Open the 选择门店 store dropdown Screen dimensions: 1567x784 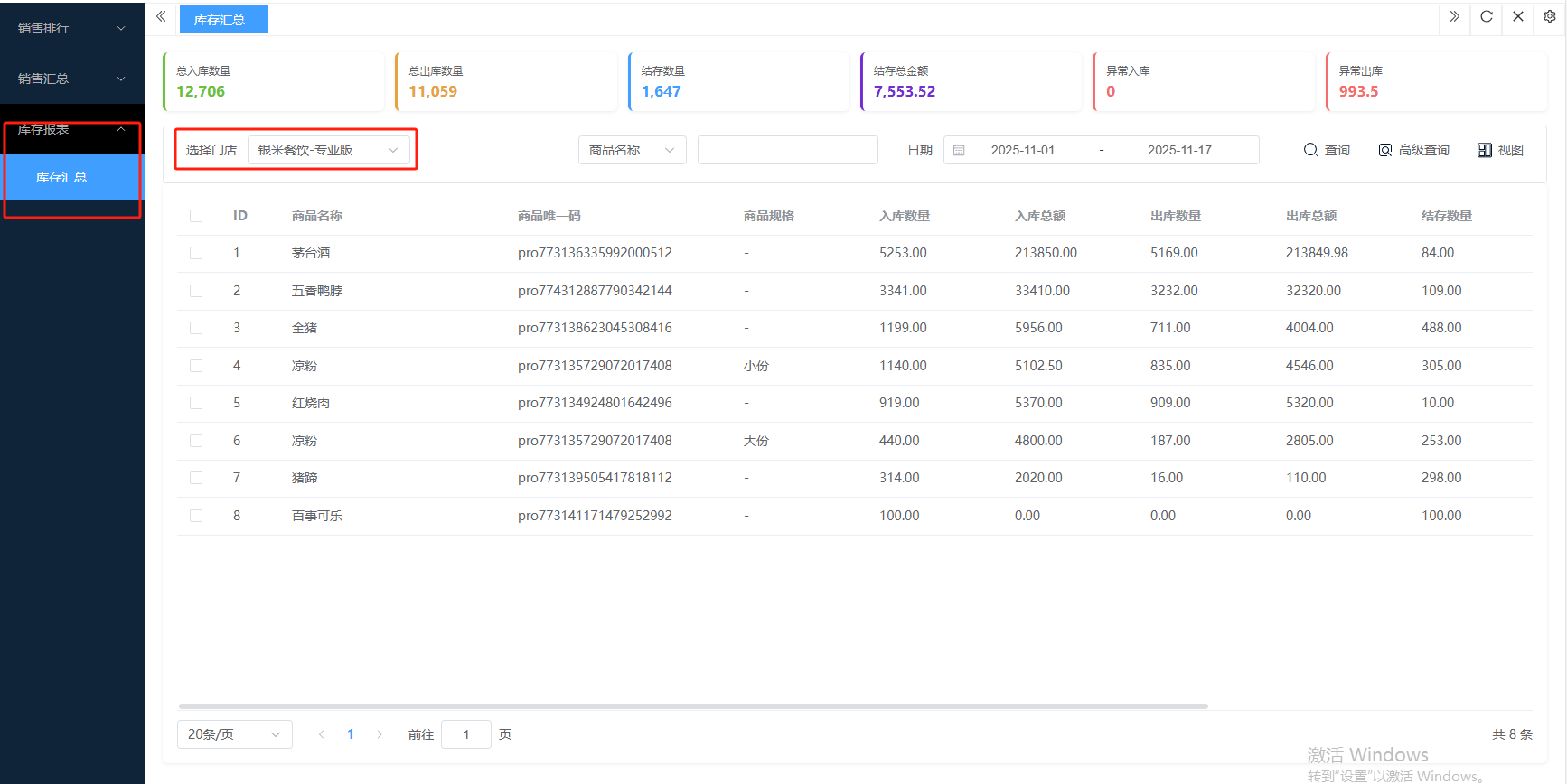click(327, 150)
